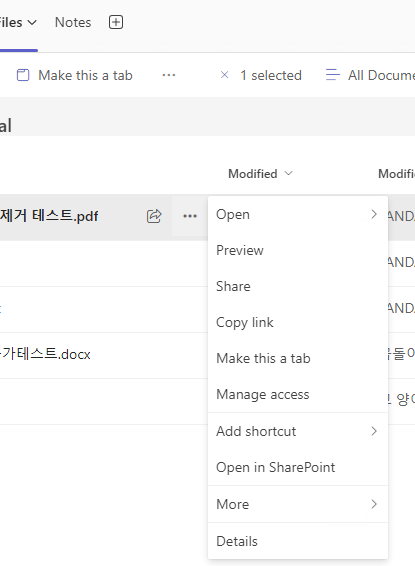
Task: Open the Notes tab
Action: click(x=73, y=22)
